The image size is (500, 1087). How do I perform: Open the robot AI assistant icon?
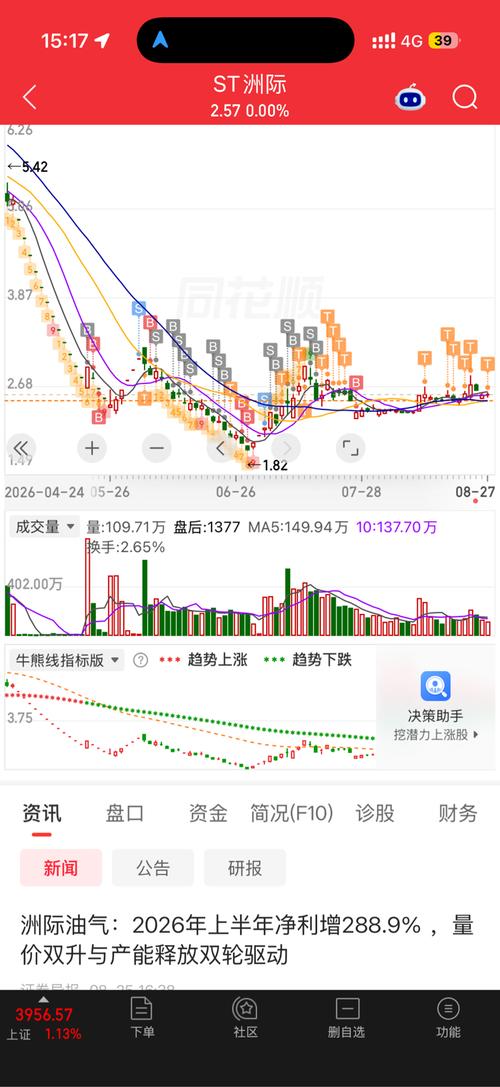[411, 98]
